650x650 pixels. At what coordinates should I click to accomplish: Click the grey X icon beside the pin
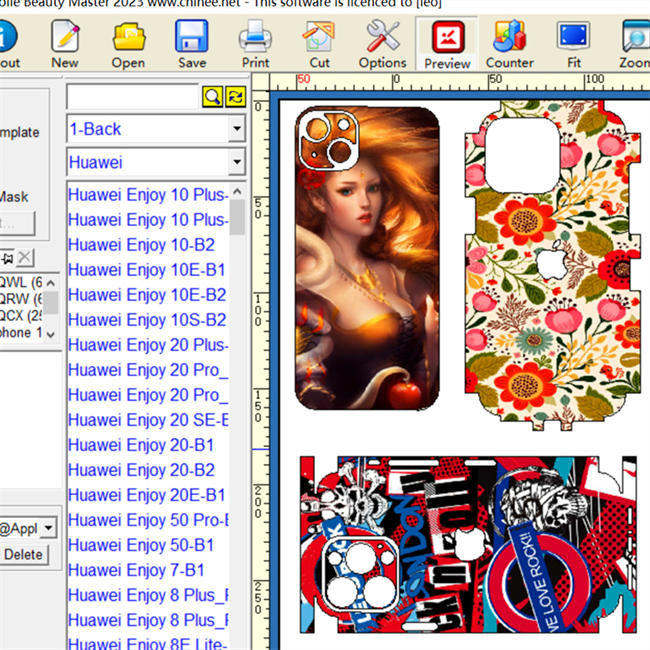pos(25,258)
